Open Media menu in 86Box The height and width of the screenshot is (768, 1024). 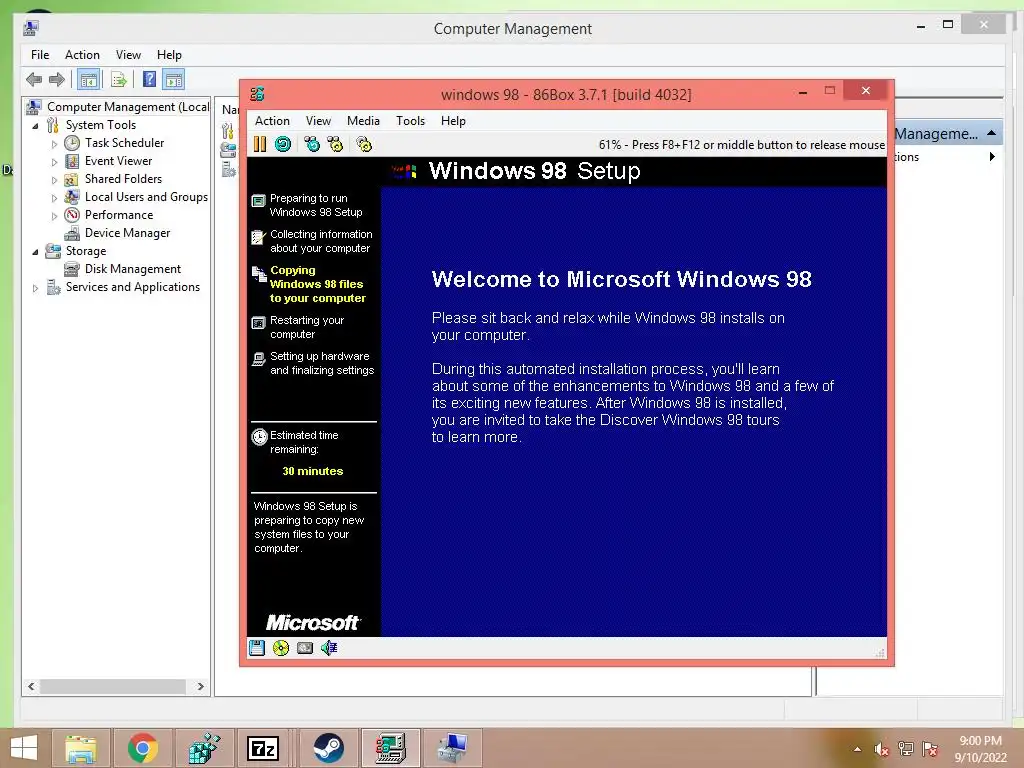tap(363, 121)
